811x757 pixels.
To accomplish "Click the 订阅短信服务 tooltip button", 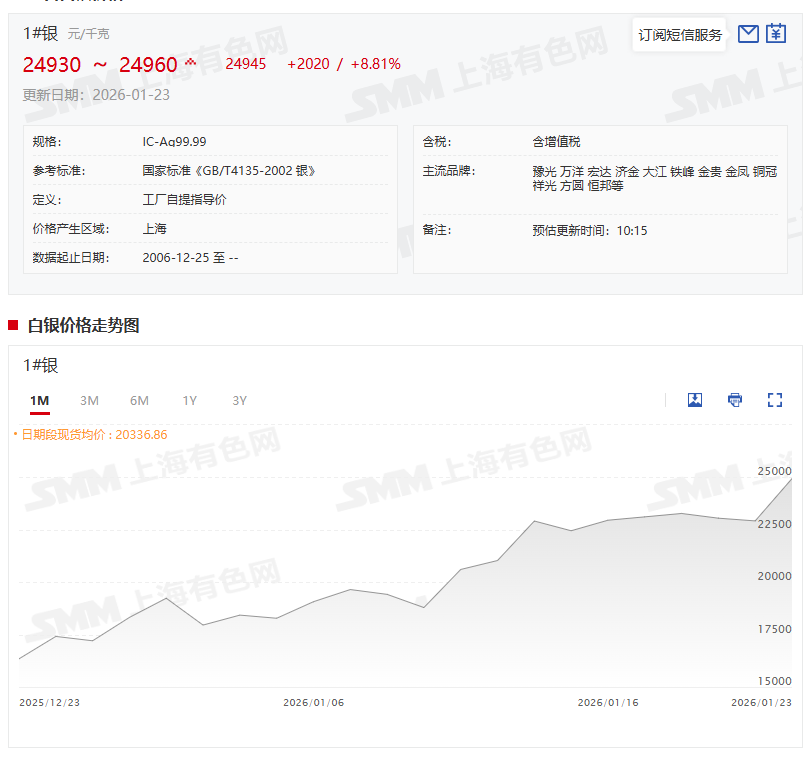I will [680, 35].
